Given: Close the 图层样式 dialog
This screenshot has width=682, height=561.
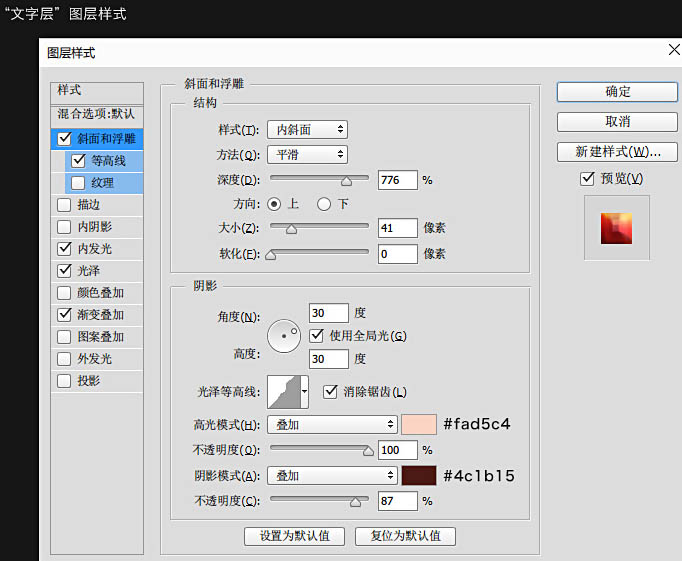Looking at the screenshot, I should pyautogui.click(x=674, y=50).
